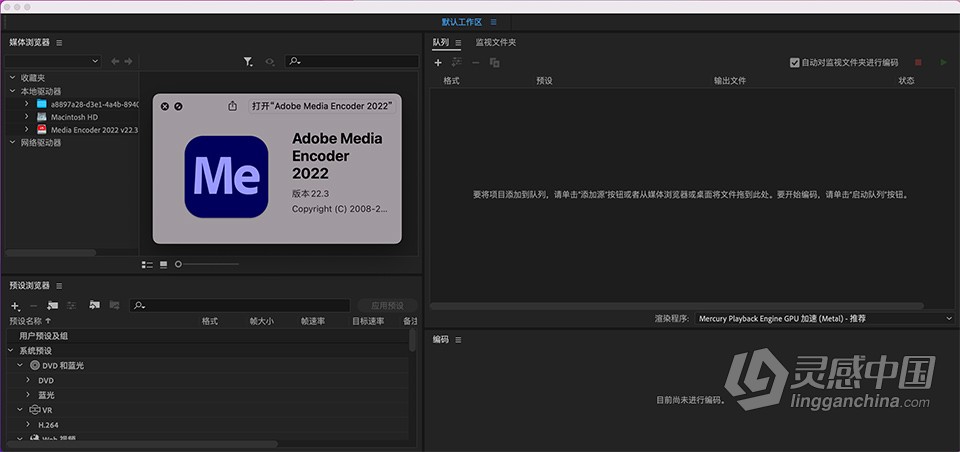The image size is (960, 452).
Task: Click the create new preset plus icon
Action: click(x=15, y=306)
